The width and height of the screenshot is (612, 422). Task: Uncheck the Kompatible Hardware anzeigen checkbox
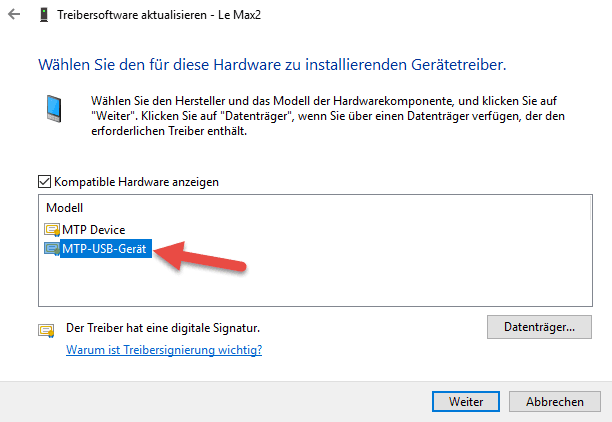click(x=44, y=182)
